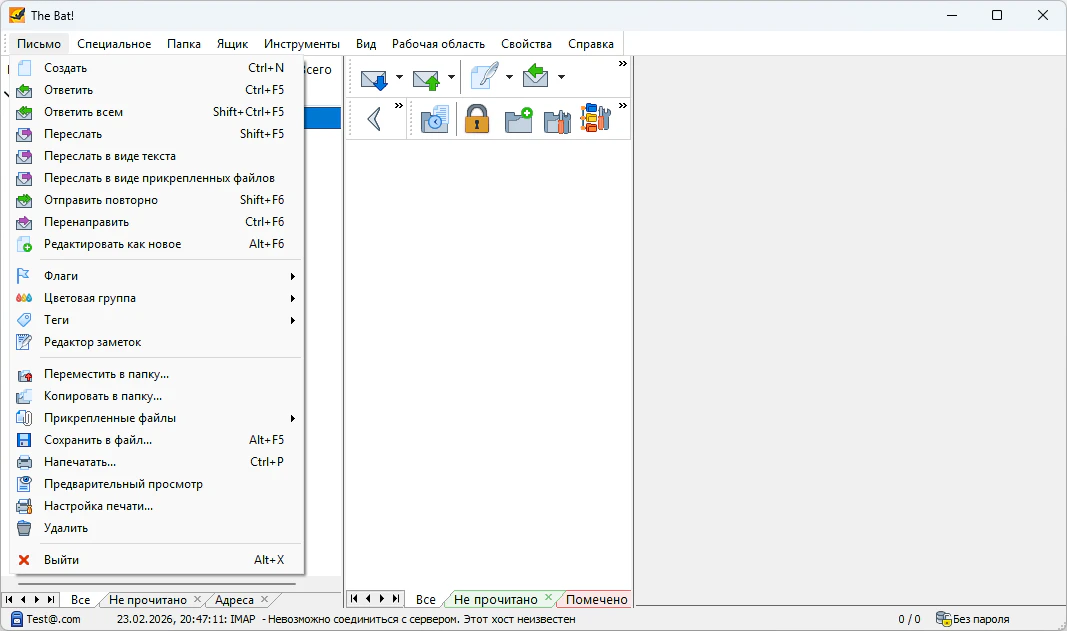
Task: Expand the Цветовая группа submenu
Action: pyautogui.click(x=160, y=298)
